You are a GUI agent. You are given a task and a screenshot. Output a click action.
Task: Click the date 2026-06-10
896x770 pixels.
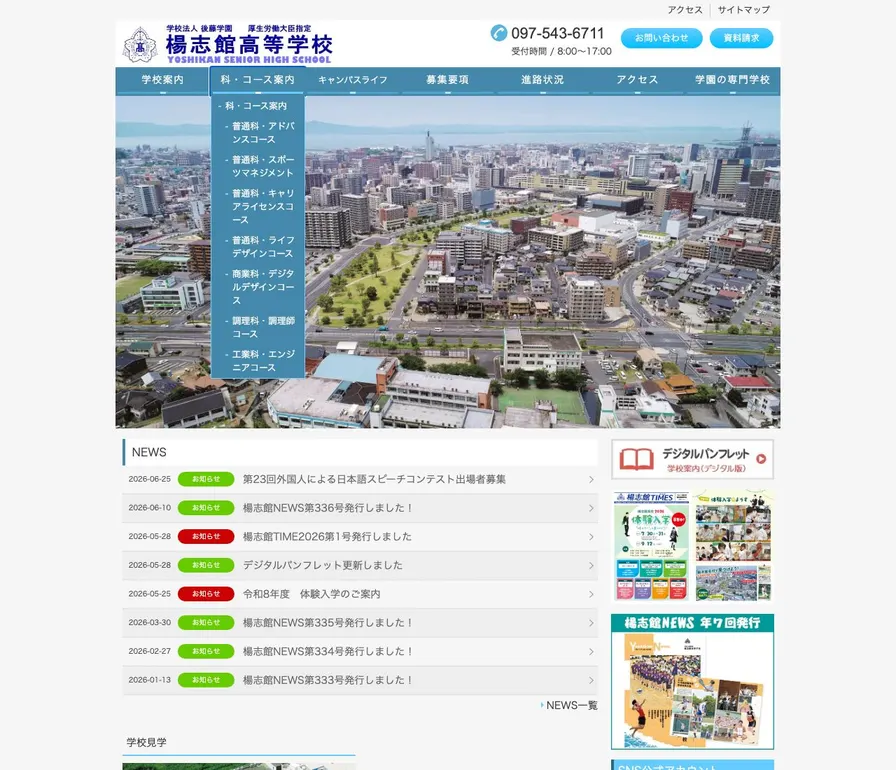point(150,508)
